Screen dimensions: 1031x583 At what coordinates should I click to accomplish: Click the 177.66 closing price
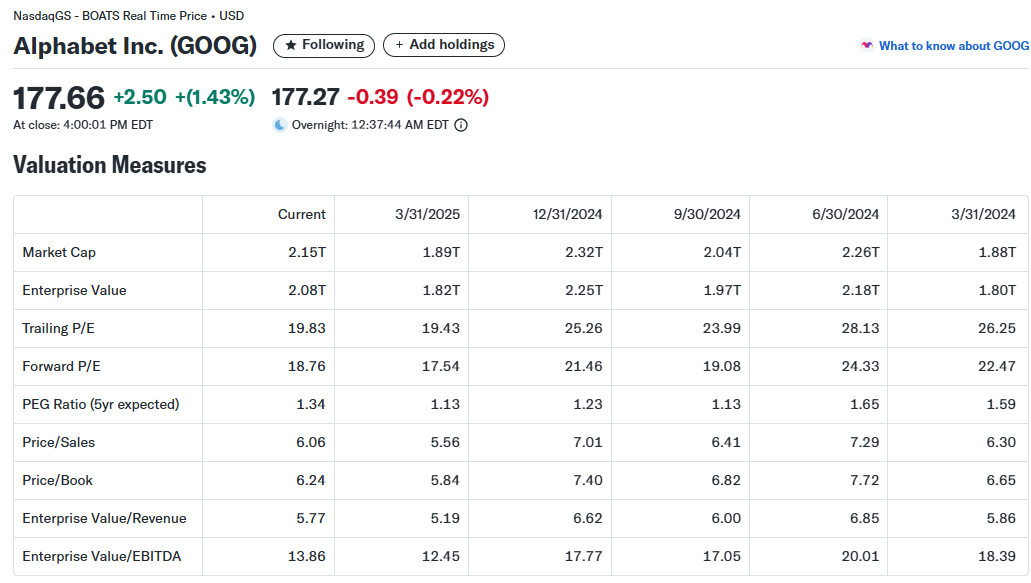[59, 98]
